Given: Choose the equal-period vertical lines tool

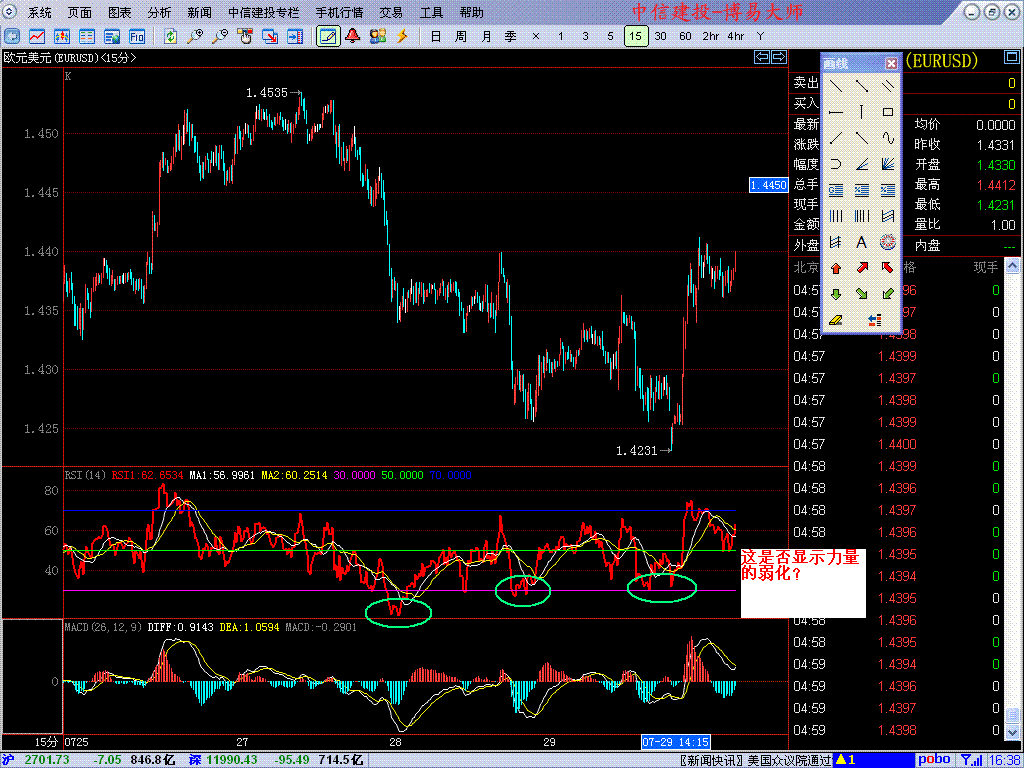Looking at the screenshot, I should [835, 216].
